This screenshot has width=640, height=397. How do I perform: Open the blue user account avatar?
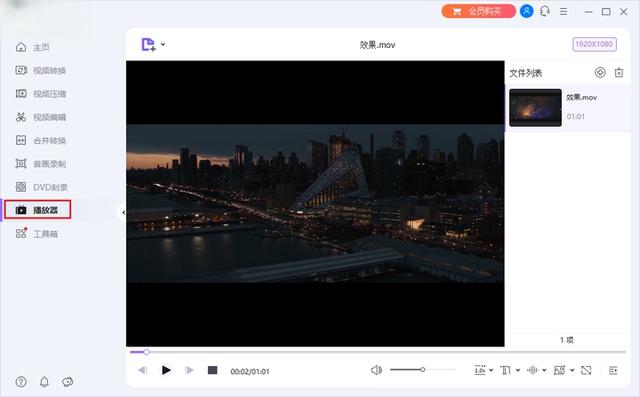pos(527,11)
